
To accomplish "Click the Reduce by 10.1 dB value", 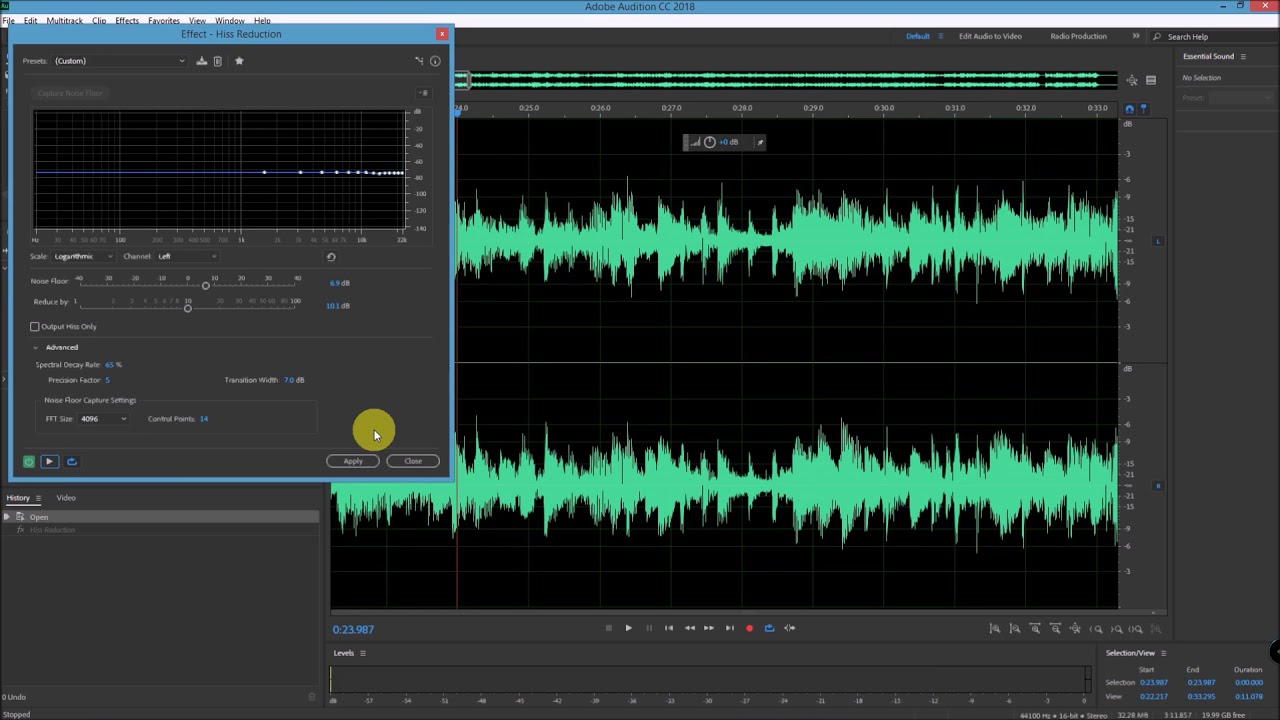I will (x=338, y=305).
